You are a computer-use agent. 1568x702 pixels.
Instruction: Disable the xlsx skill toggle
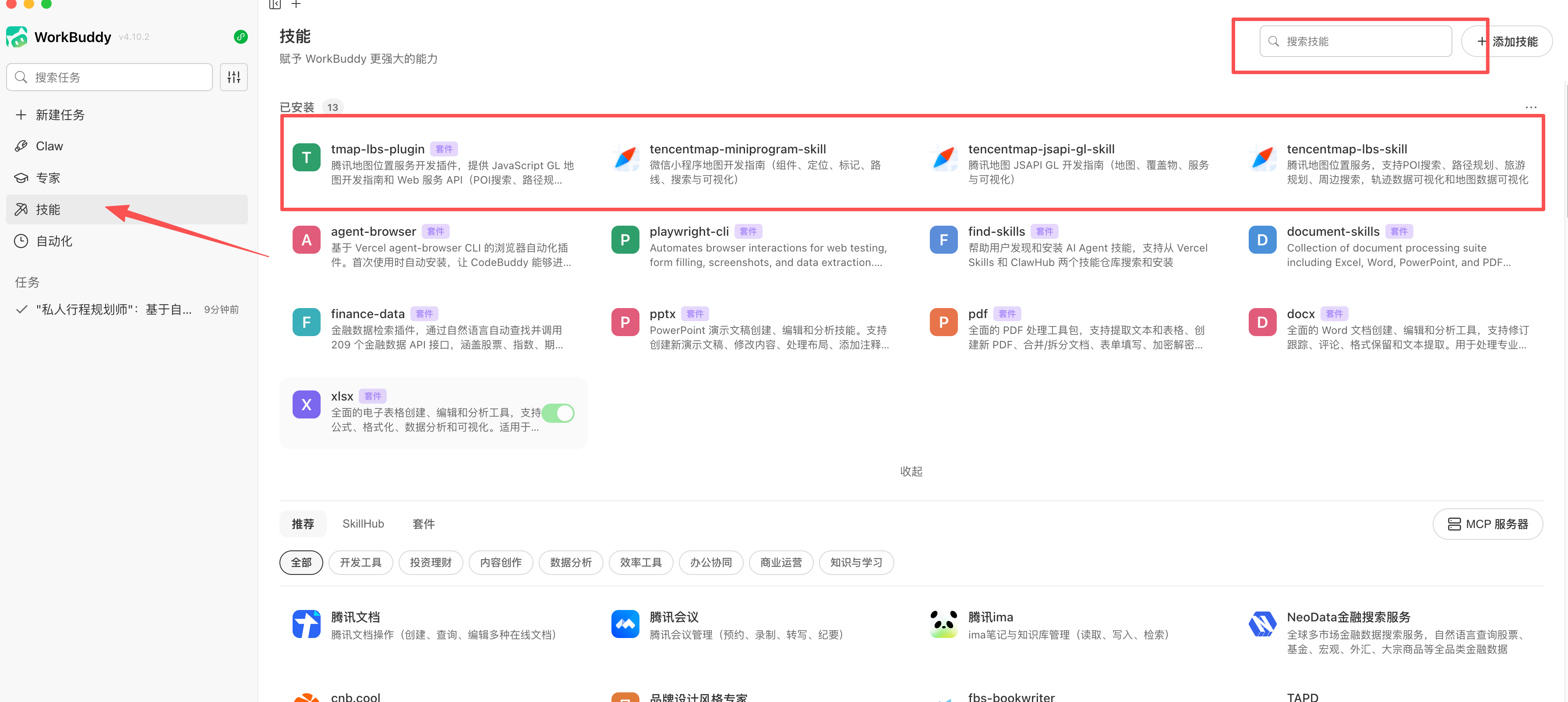(x=558, y=413)
